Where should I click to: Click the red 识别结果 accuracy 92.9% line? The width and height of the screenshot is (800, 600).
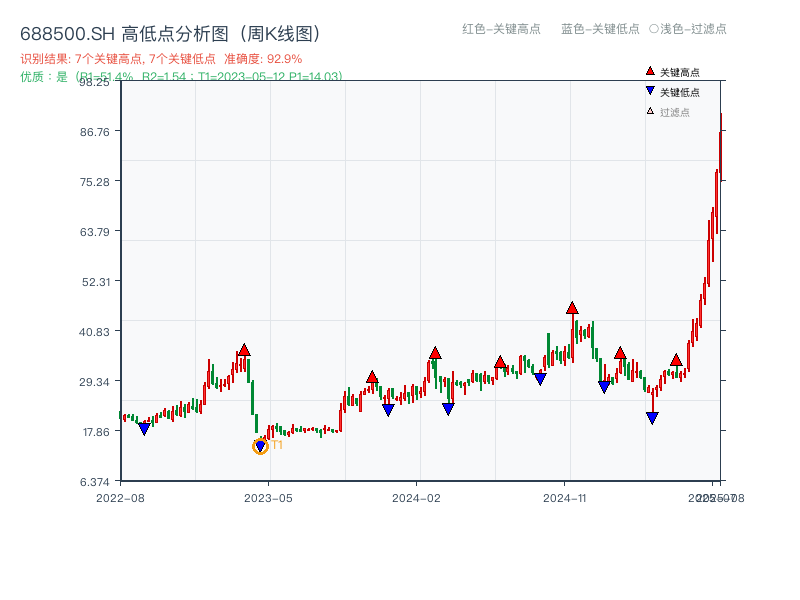(x=161, y=59)
